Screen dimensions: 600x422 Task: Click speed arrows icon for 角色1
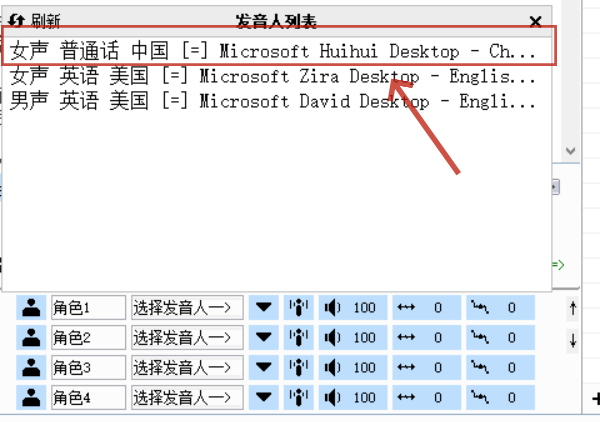pos(406,307)
